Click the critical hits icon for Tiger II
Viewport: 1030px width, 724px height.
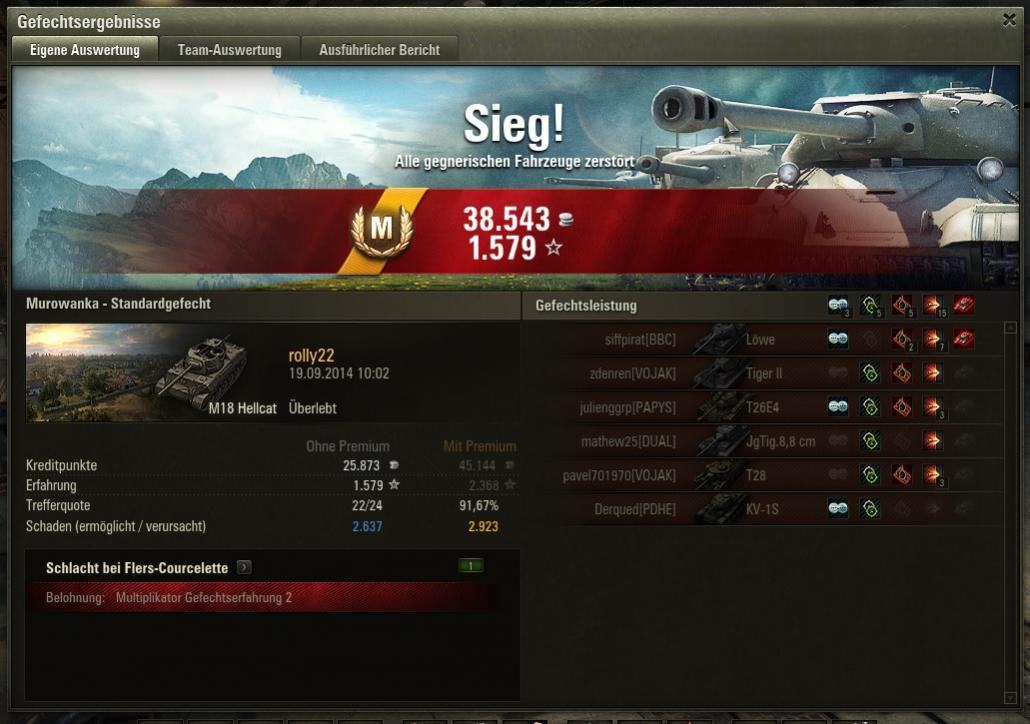point(901,373)
